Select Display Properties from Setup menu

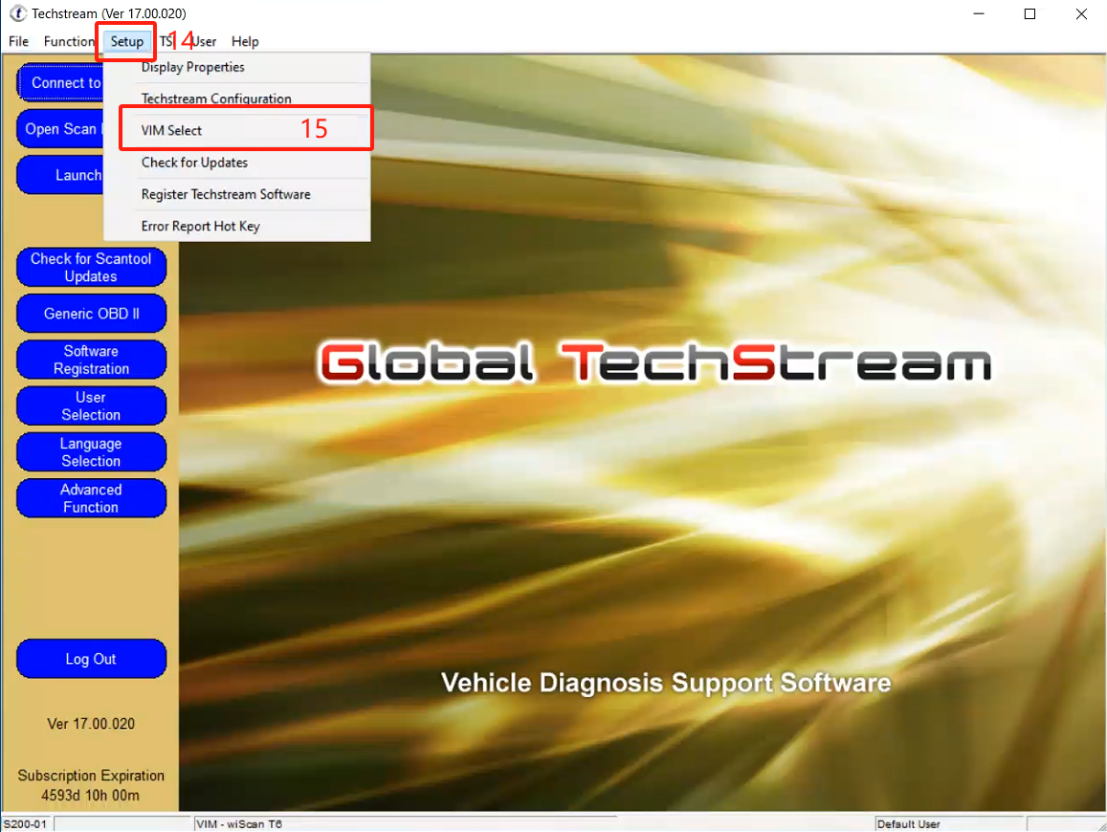193,68
